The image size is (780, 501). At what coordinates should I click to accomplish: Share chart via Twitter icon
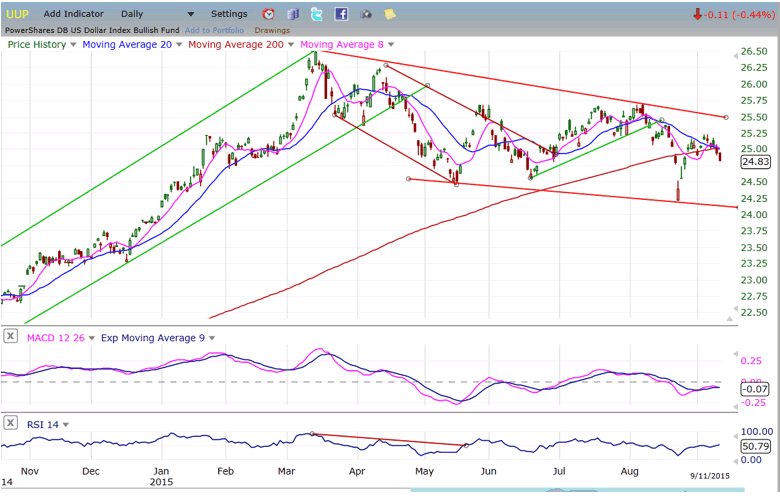317,14
